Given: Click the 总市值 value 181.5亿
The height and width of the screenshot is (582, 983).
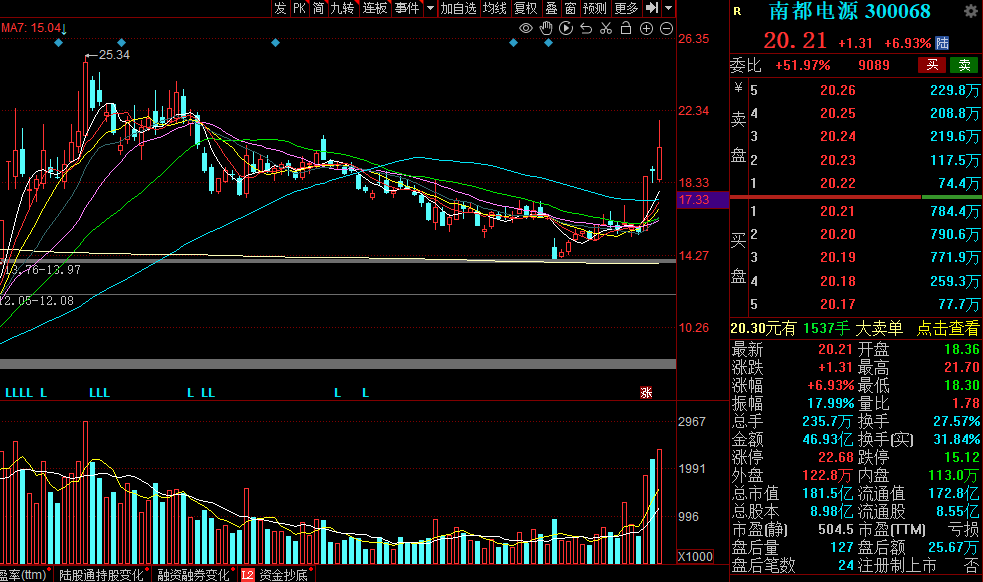Looking at the screenshot, I should pos(828,494).
